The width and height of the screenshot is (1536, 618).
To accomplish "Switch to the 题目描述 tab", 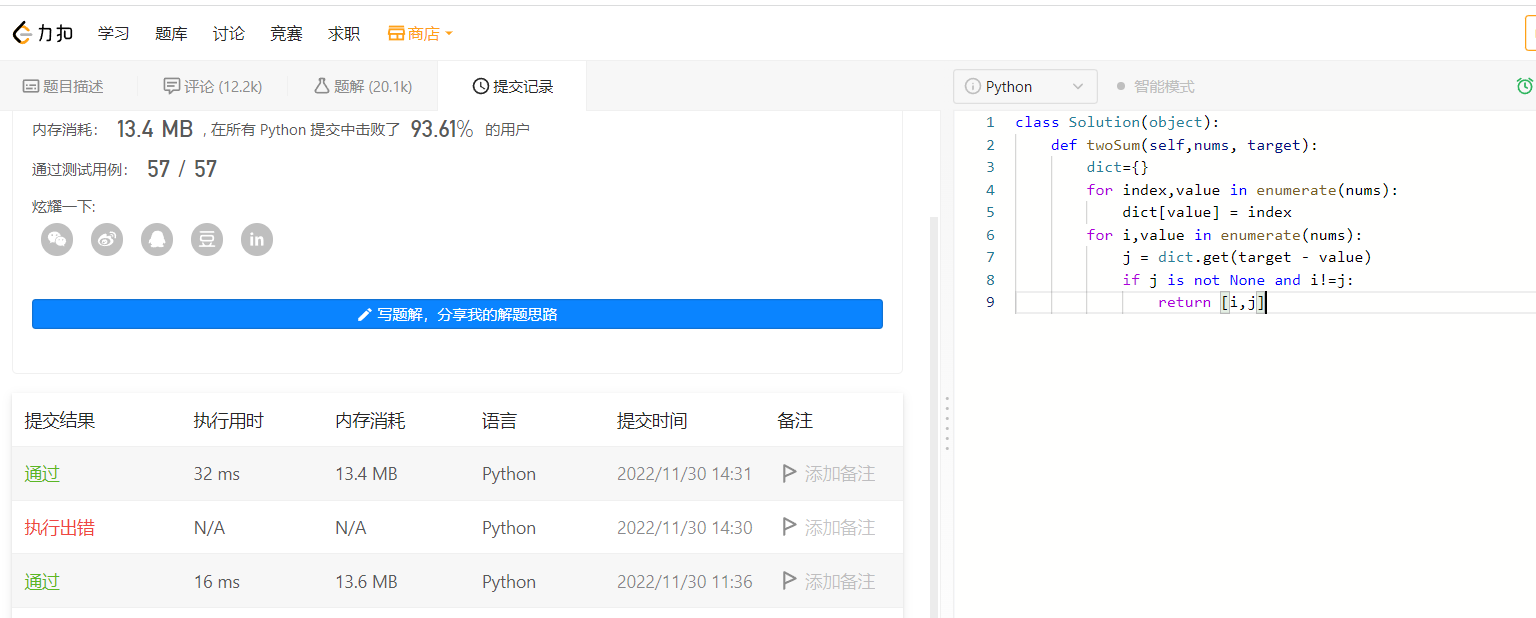I will click(x=63, y=87).
